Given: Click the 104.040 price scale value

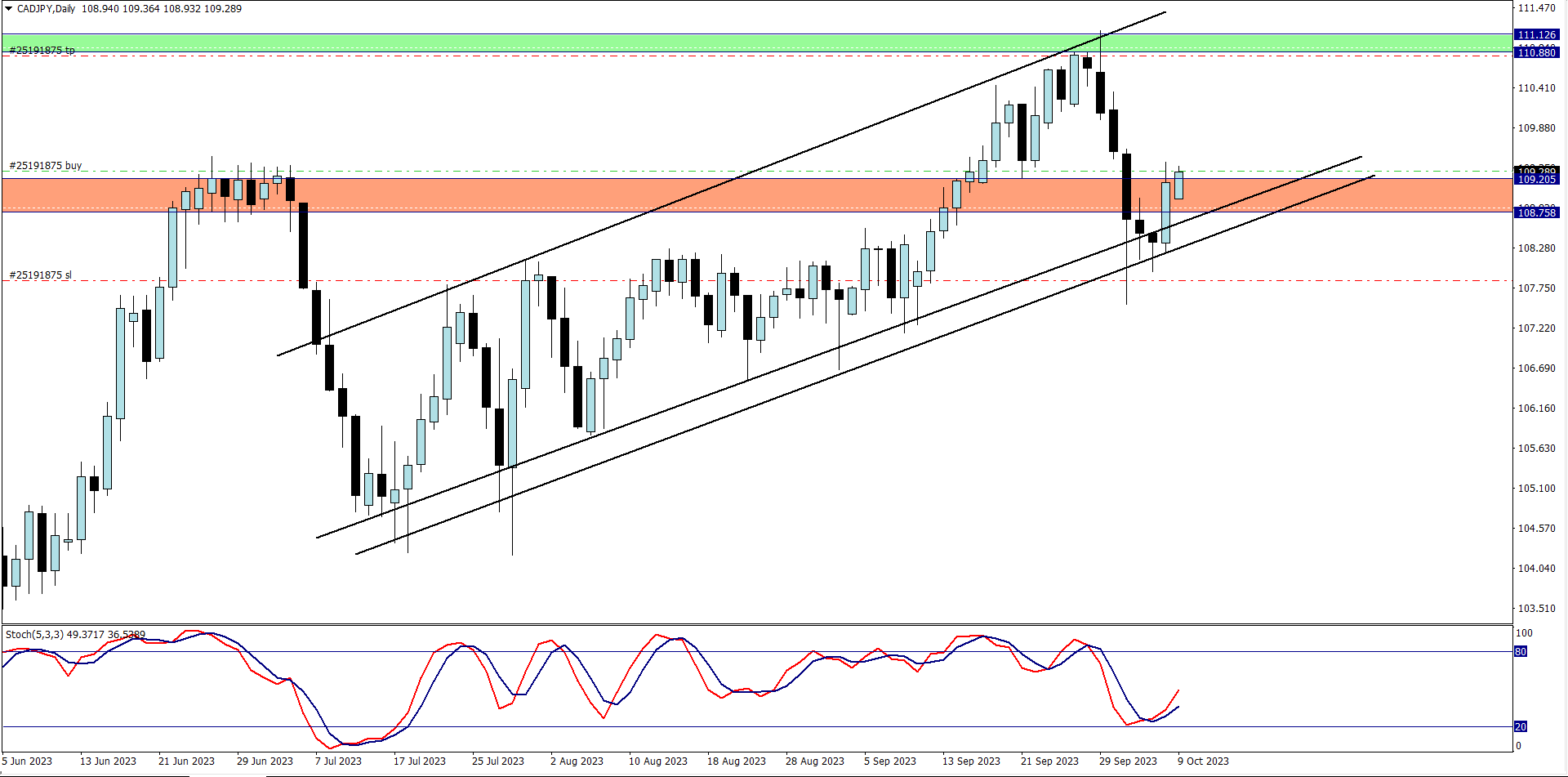Looking at the screenshot, I should [x=1536, y=569].
